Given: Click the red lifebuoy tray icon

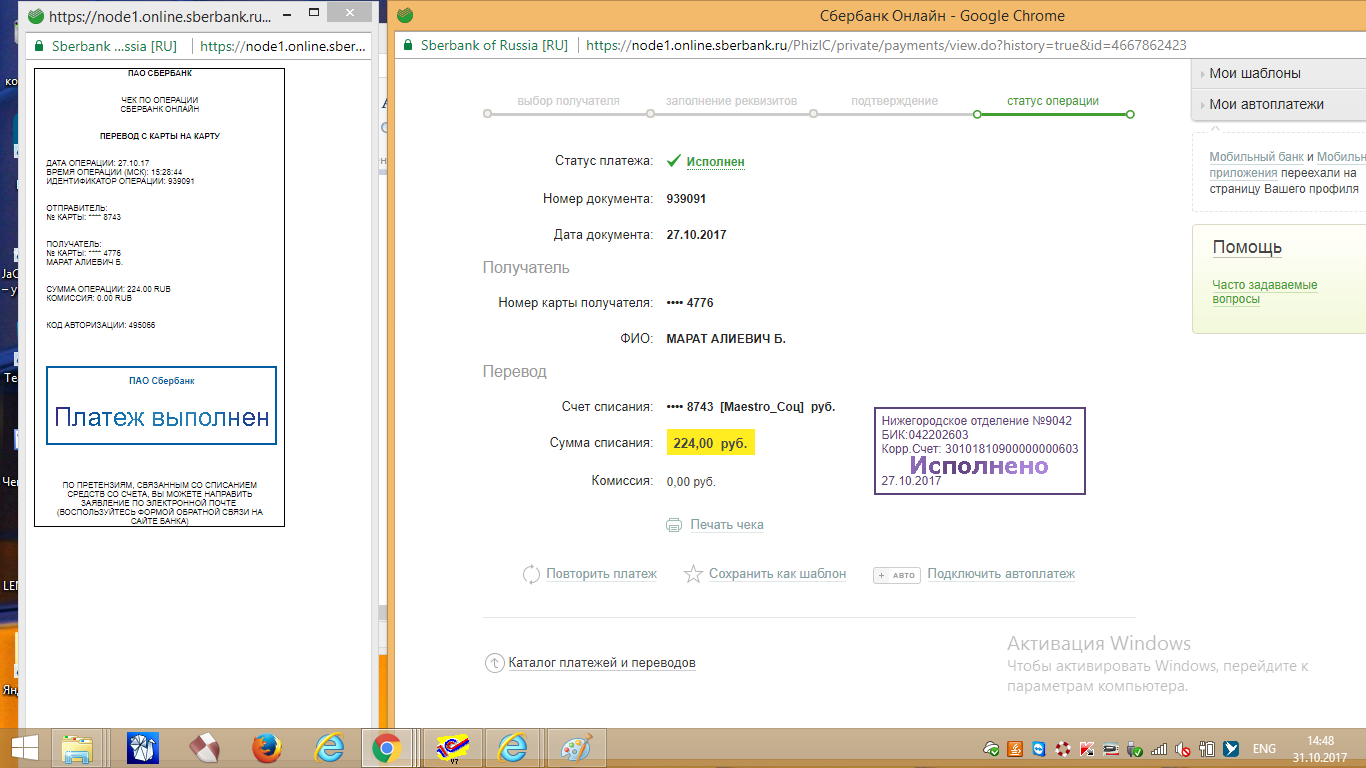Looking at the screenshot, I should 1062,748.
